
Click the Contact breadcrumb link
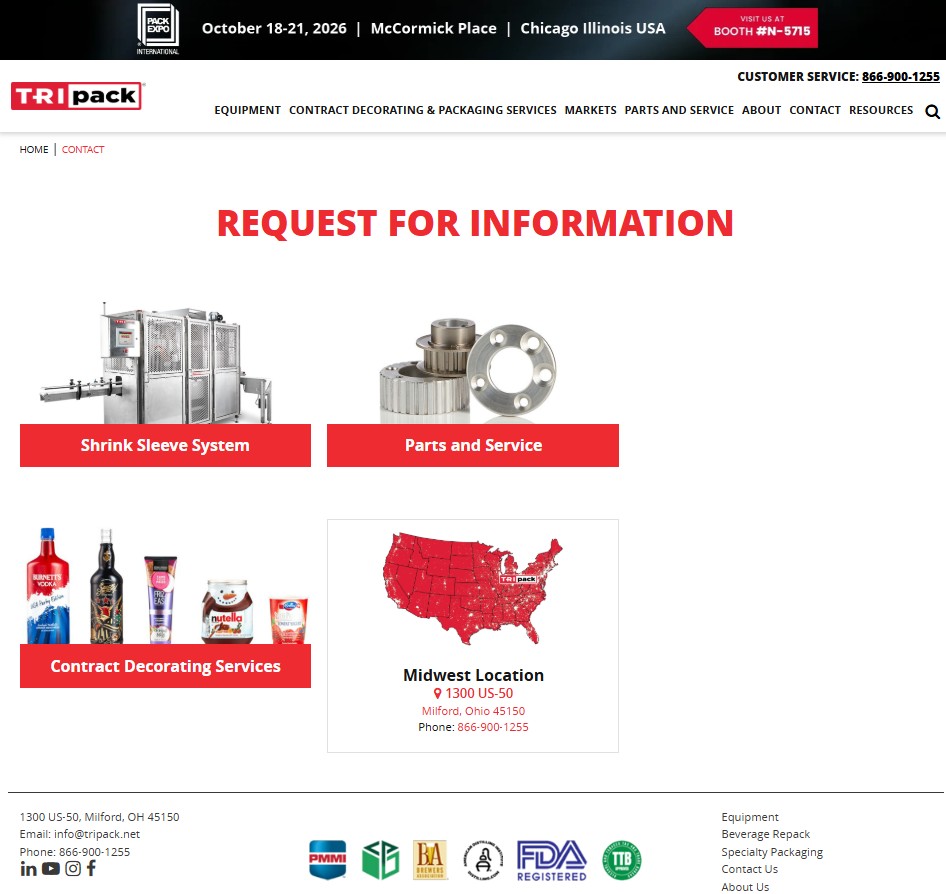tap(83, 150)
